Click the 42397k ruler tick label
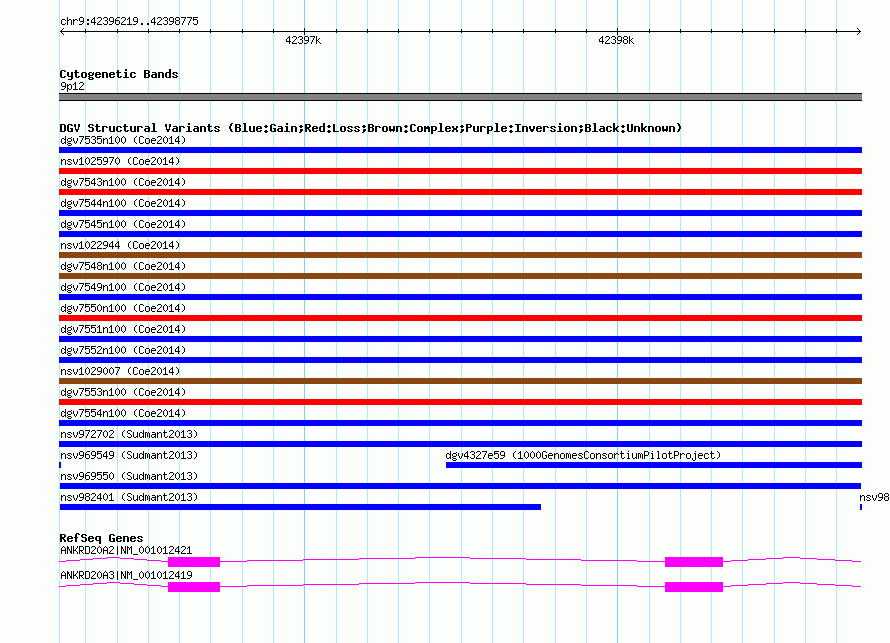The height and width of the screenshot is (643, 890). point(303,40)
